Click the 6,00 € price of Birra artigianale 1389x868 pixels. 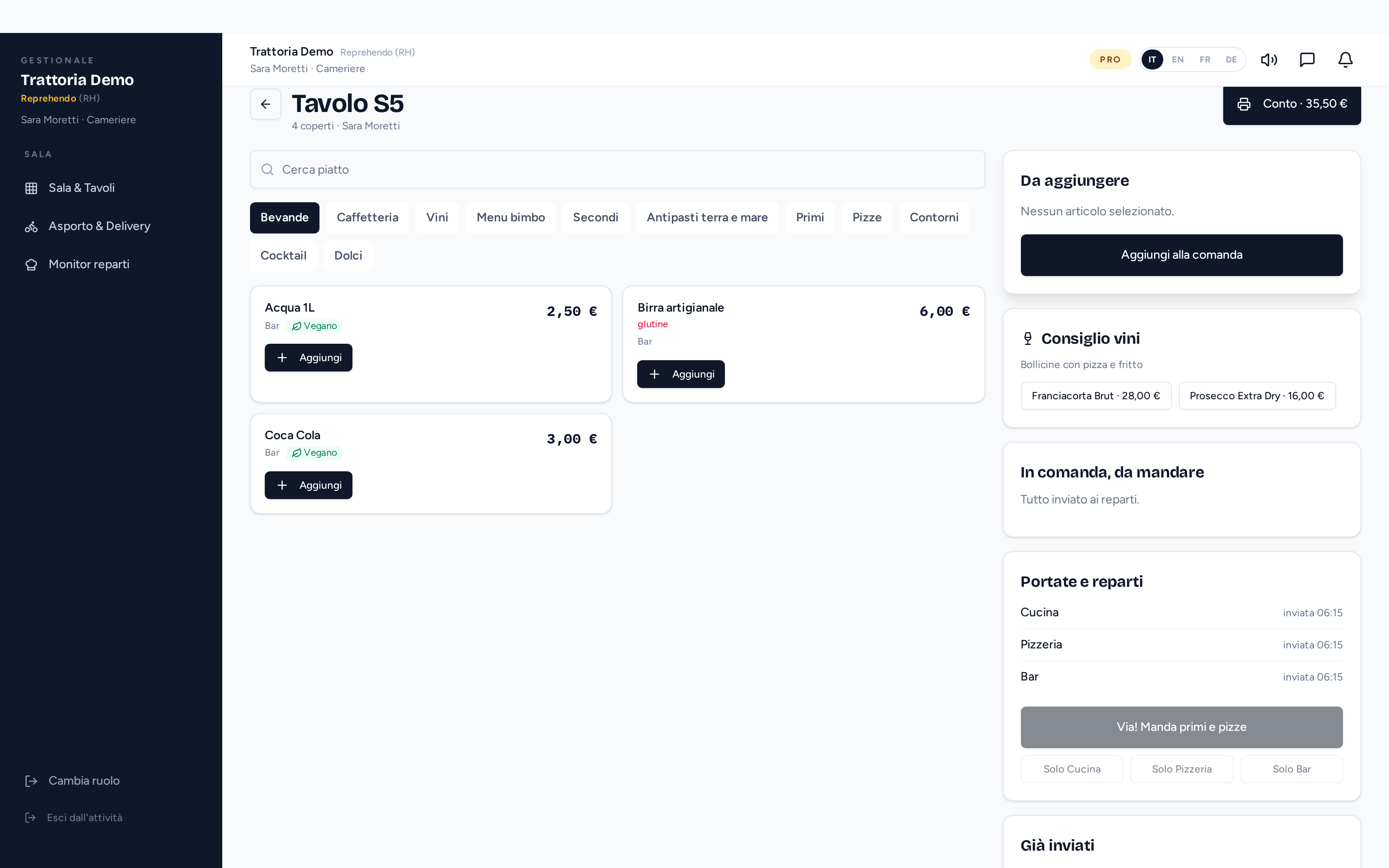pyautogui.click(x=944, y=312)
